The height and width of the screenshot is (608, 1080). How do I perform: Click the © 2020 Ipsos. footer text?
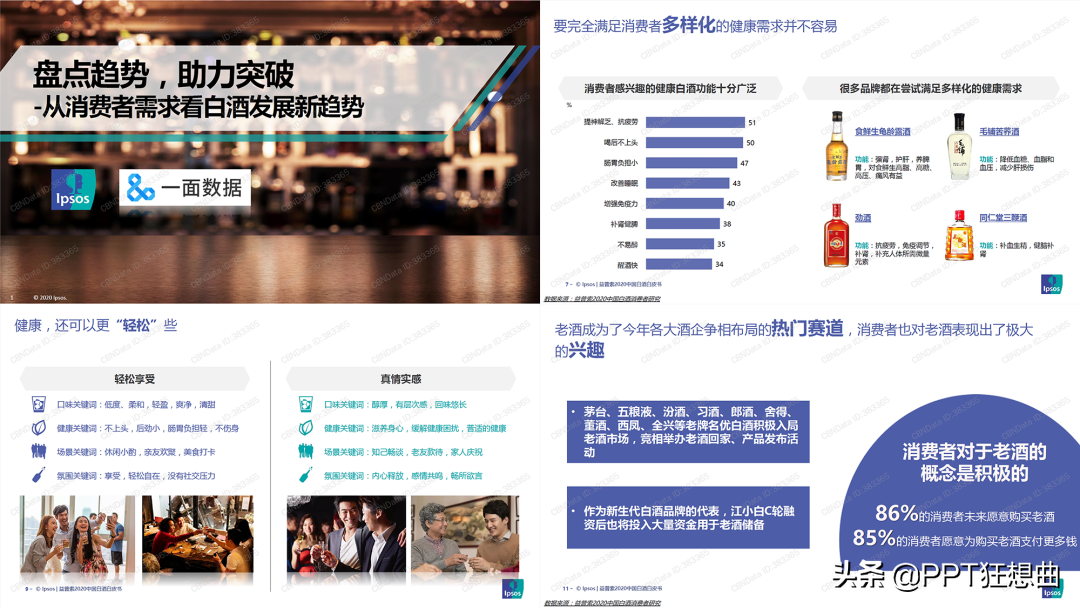(x=50, y=297)
